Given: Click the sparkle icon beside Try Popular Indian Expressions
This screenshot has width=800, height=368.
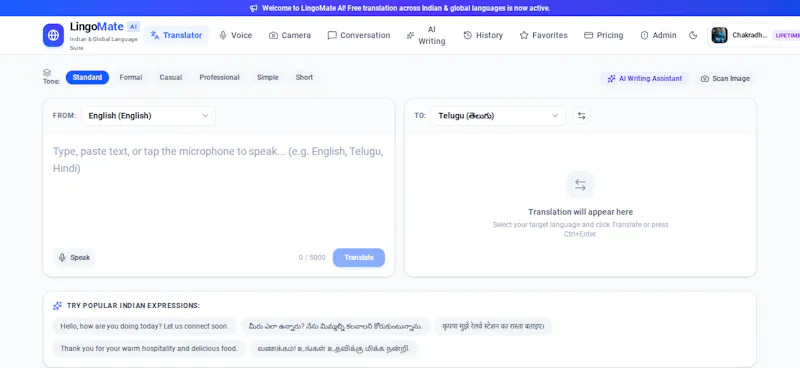Looking at the screenshot, I should point(57,306).
